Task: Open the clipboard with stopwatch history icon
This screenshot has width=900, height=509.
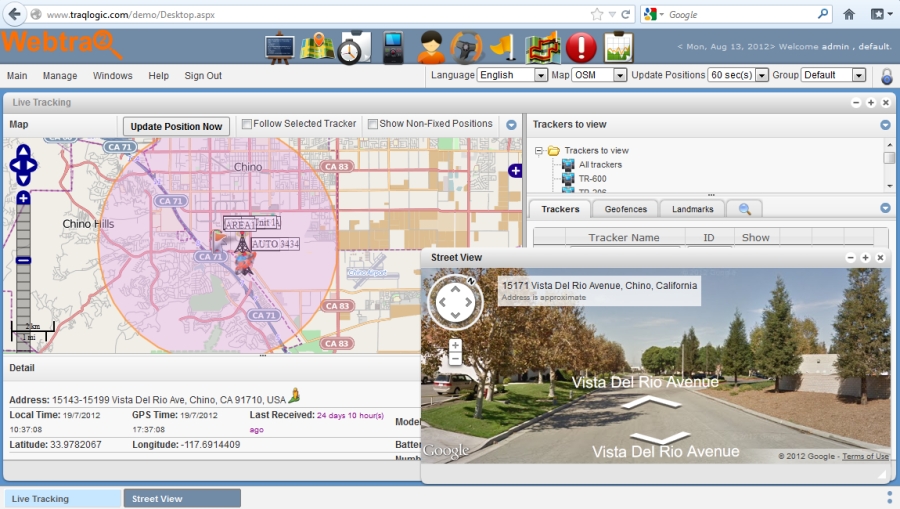Action: coord(355,48)
